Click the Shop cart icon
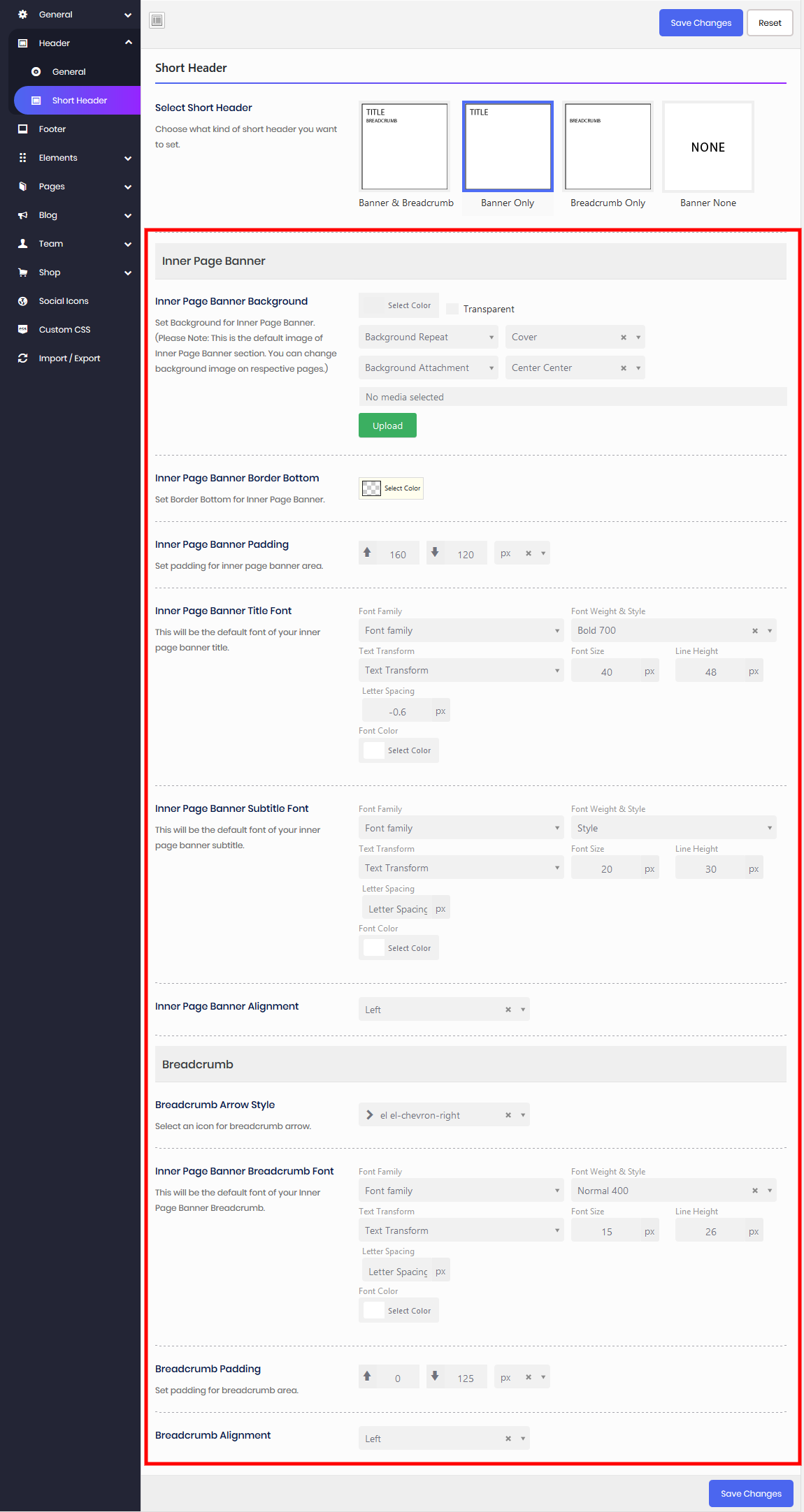 coord(23,272)
